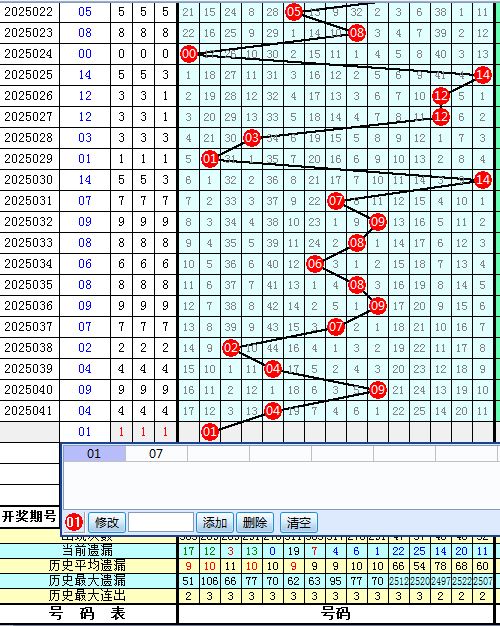Screen dimensions: 500x626
Task: Click the red 14 ball in row 2025025
Action: (x=482, y=75)
